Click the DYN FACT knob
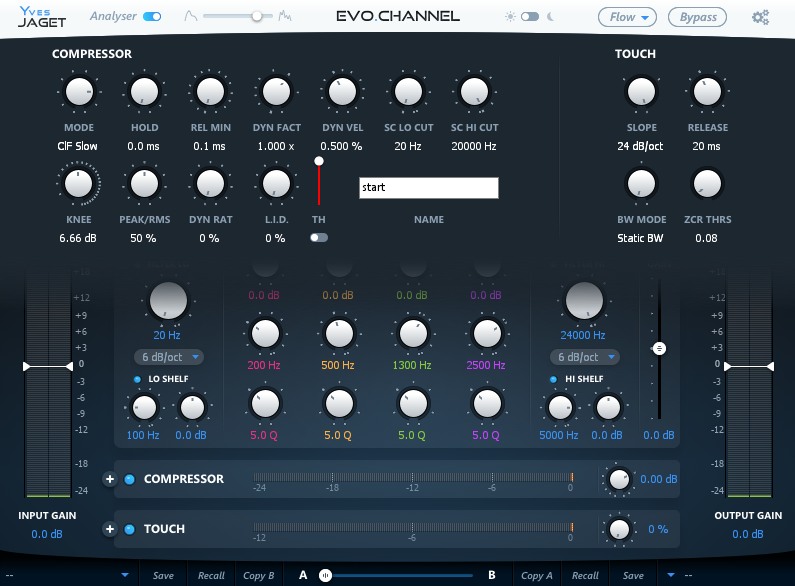Viewport: 795px width, 586px height. [276, 92]
